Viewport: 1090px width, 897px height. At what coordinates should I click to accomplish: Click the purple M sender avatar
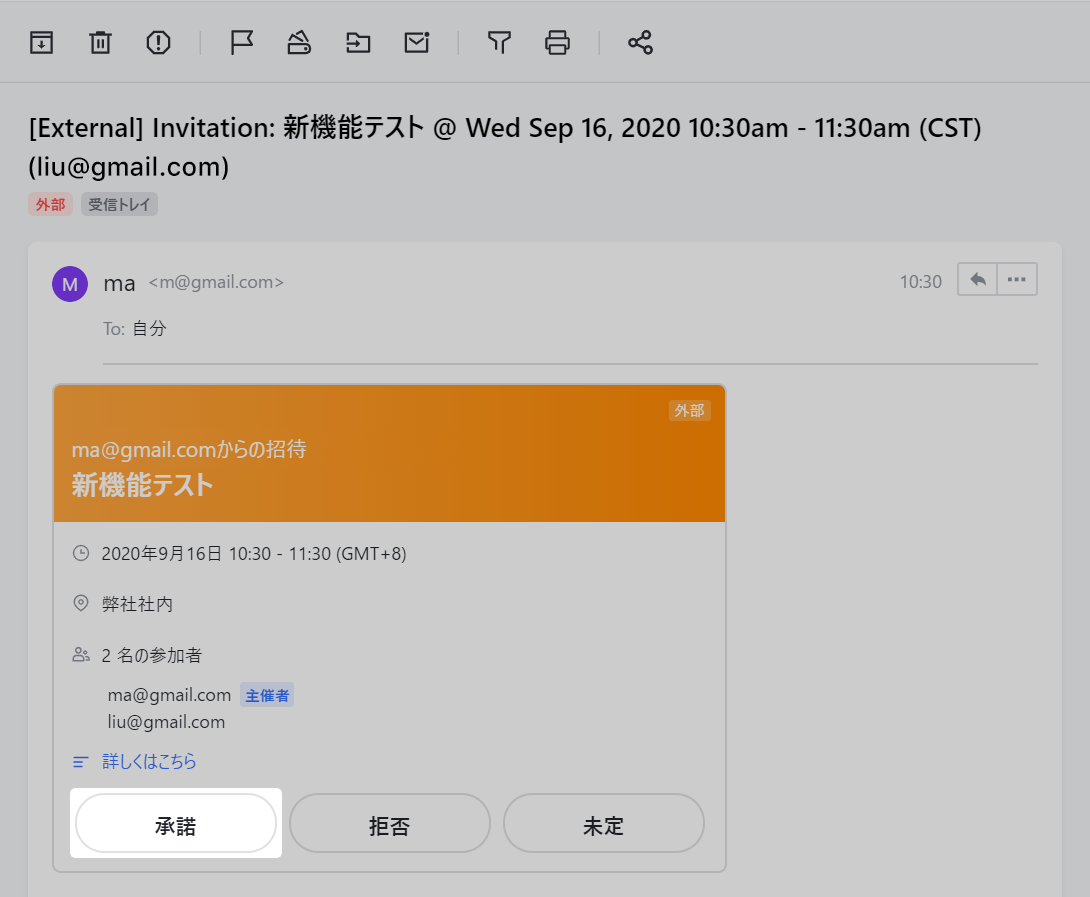[70, 284]
